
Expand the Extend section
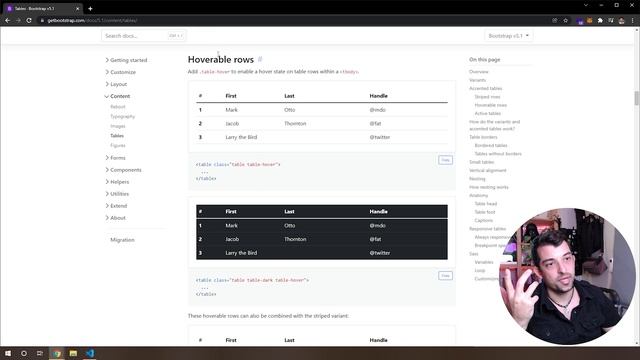tap(116, 206)
